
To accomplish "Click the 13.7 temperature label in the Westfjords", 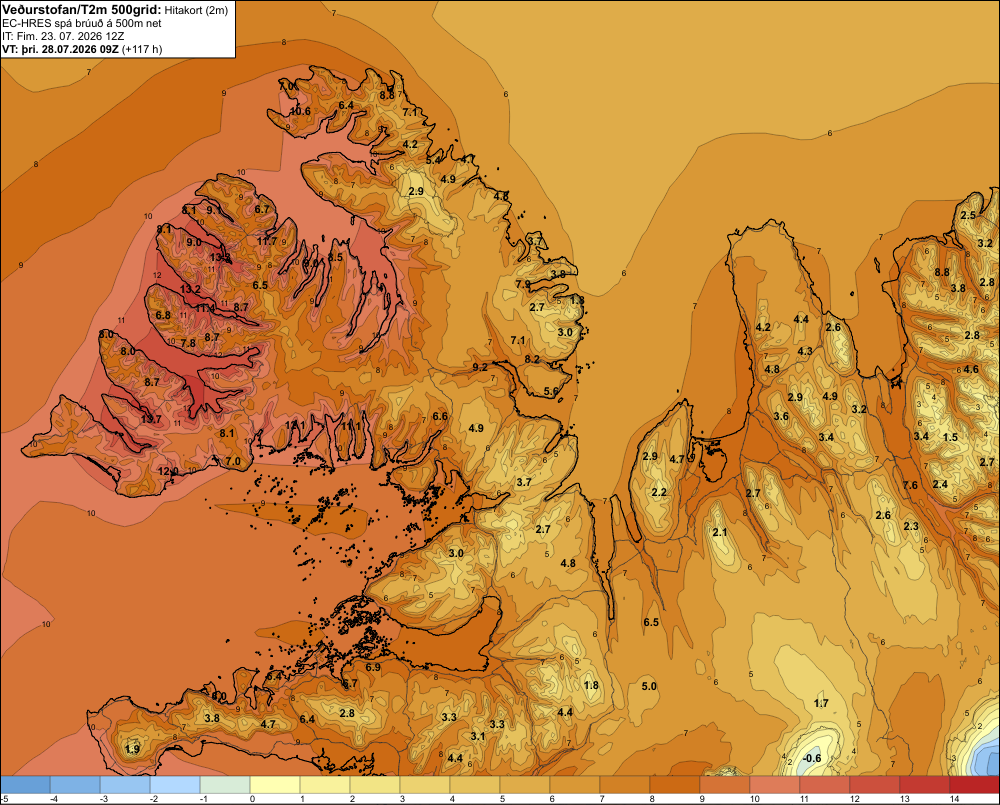I will click(151, 419).
